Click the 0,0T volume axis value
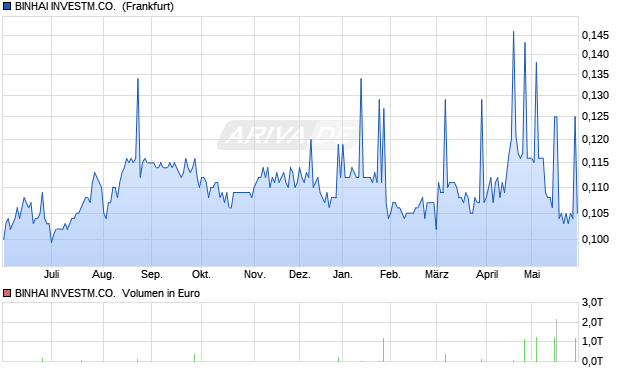 pyautogui.click(x=592, y=361)
